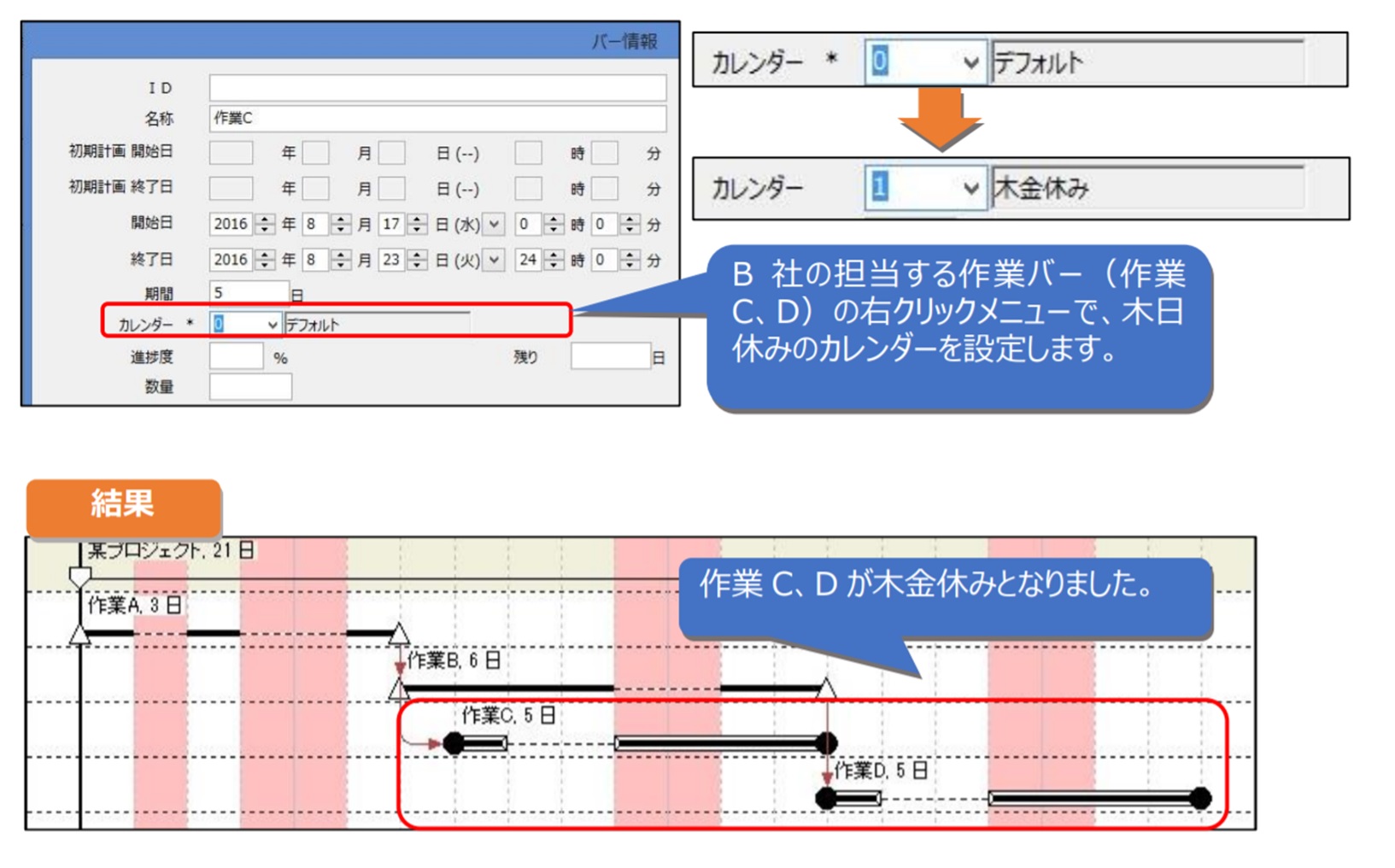Click the 初期計画 開始日 year field

point(231,153)
